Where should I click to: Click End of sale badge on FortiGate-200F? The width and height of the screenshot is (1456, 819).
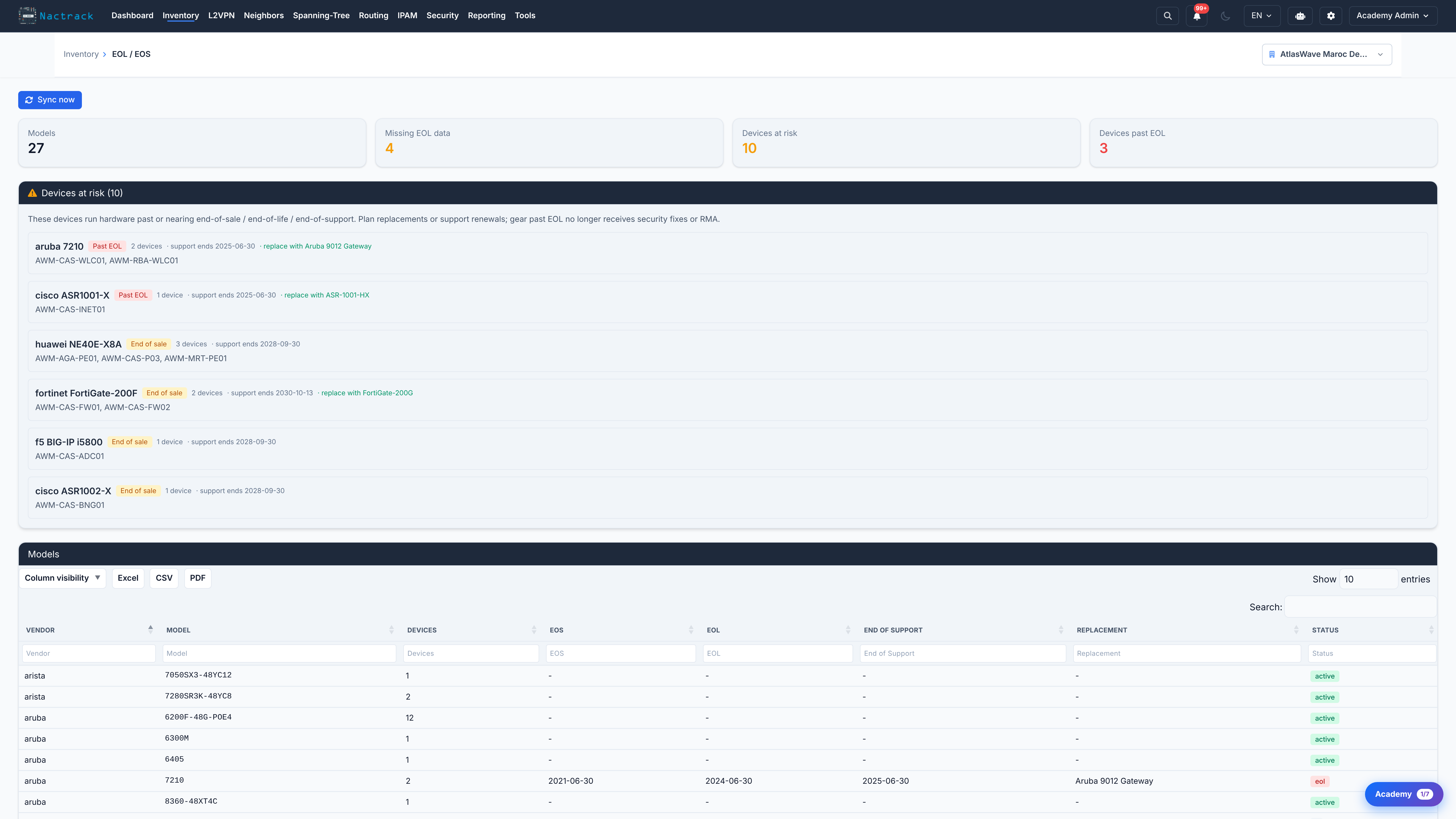click(x=164, y=393)
